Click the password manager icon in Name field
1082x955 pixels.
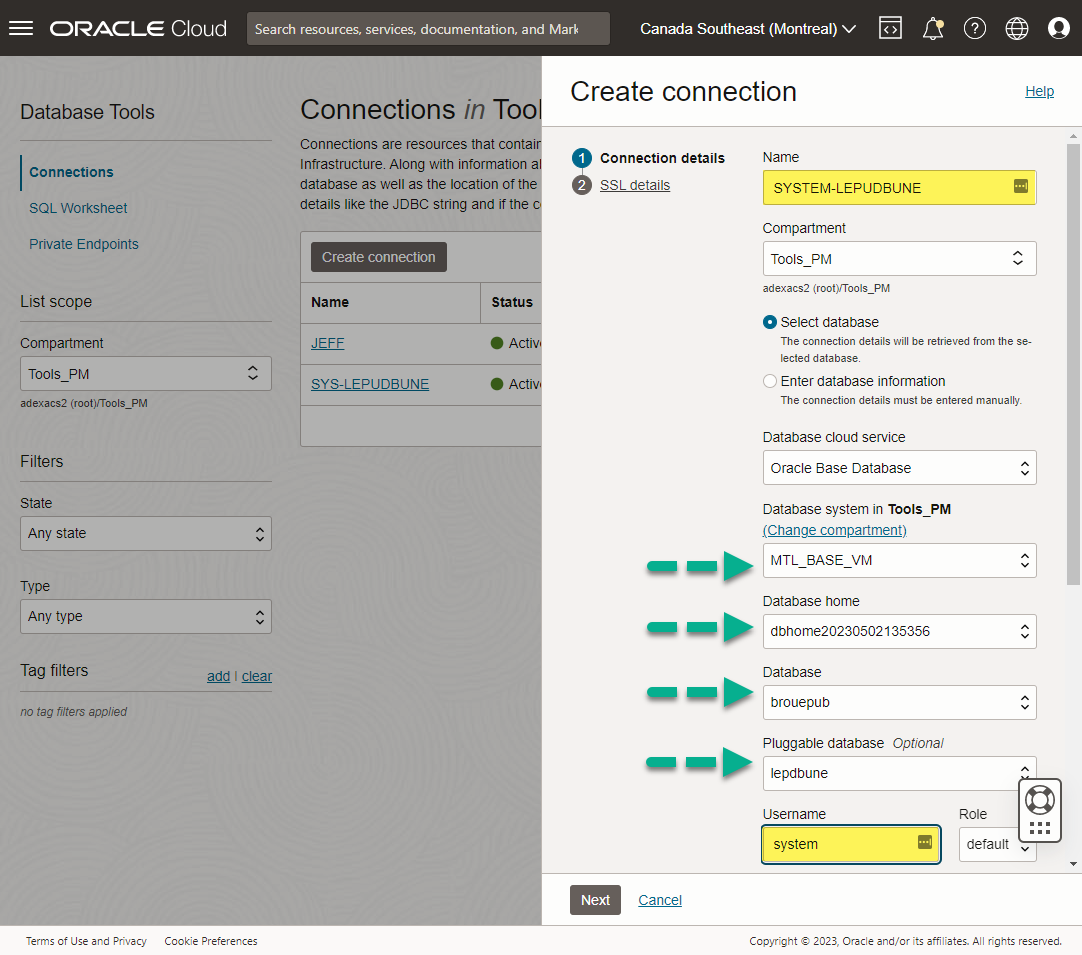pyautogui.click(x=1021, y=186)
